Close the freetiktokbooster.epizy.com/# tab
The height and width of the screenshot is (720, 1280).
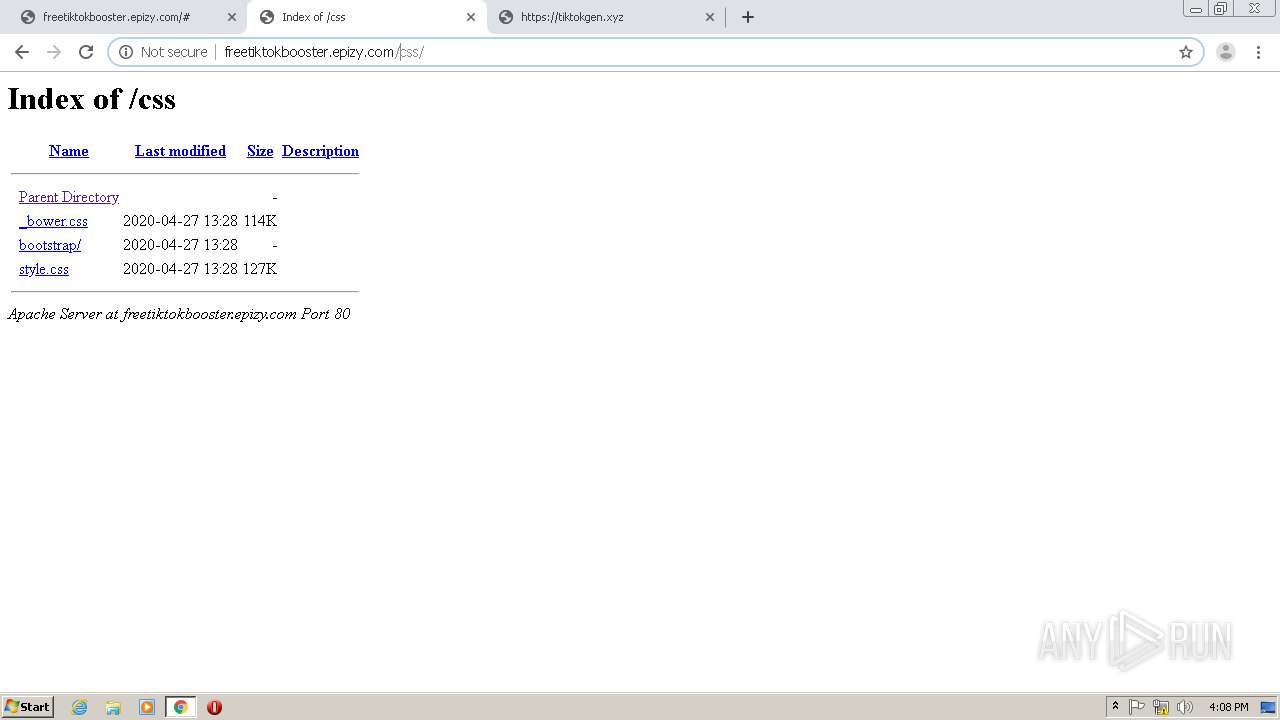pos(232,17)
